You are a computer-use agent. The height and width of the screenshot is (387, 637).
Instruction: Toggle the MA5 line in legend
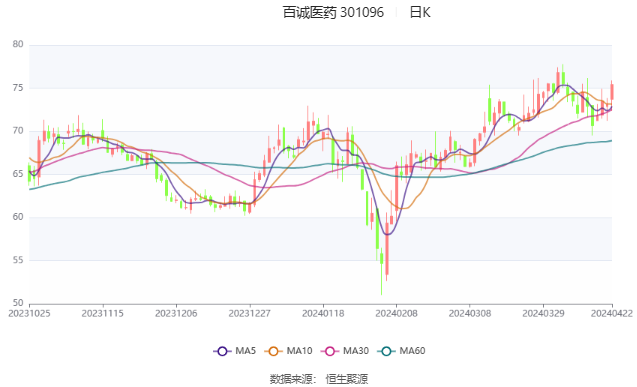[234, 351]
